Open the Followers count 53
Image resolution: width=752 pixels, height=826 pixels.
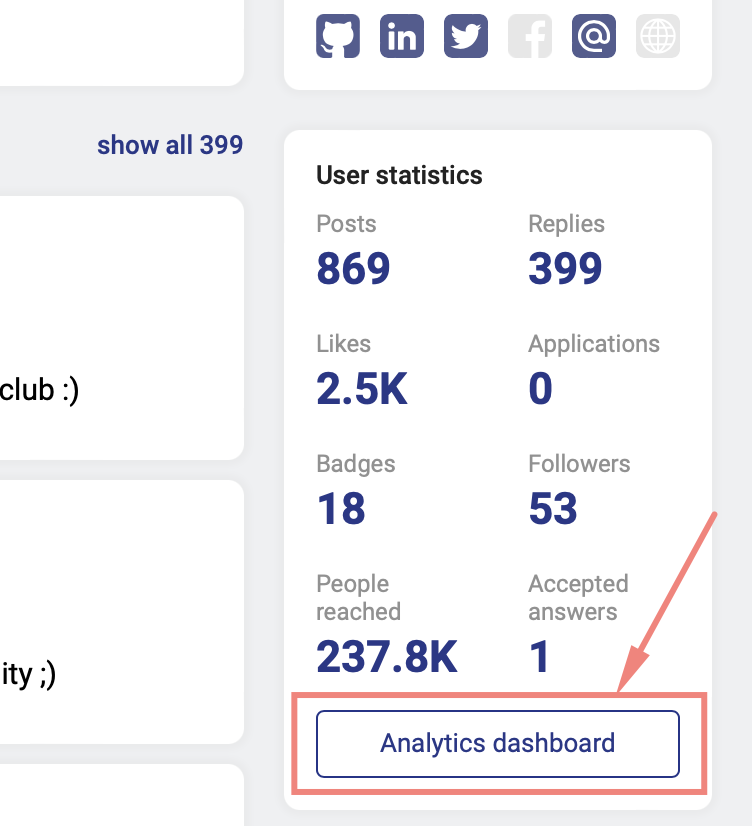click(553, 509)
